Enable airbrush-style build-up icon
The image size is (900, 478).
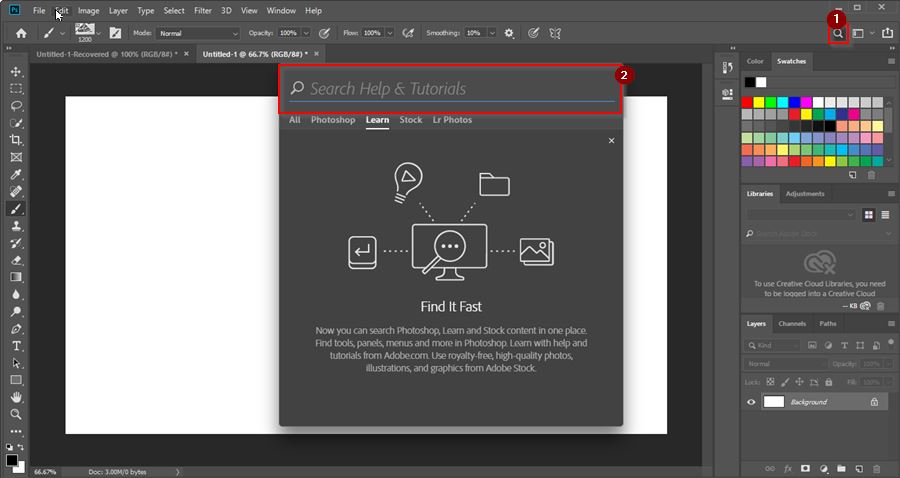(408, 33)
